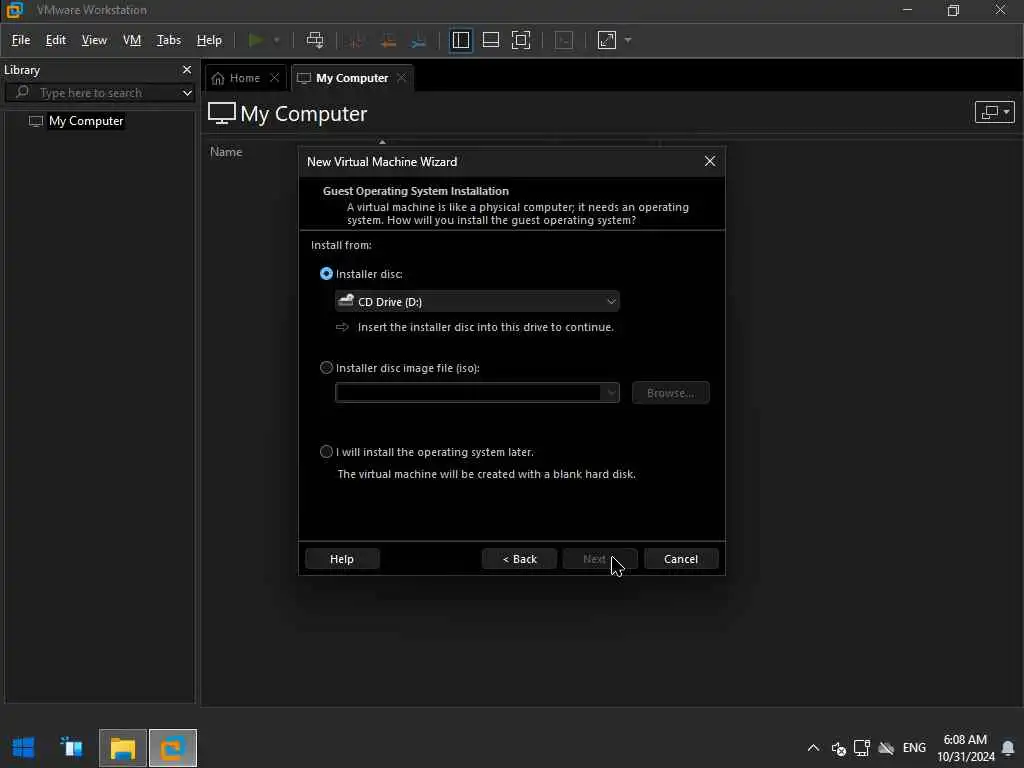The width and height of the screenshot is (1024, 768).
Task: Close the New Virtual Machine Wizard dialog
Action: coord(710,161)
